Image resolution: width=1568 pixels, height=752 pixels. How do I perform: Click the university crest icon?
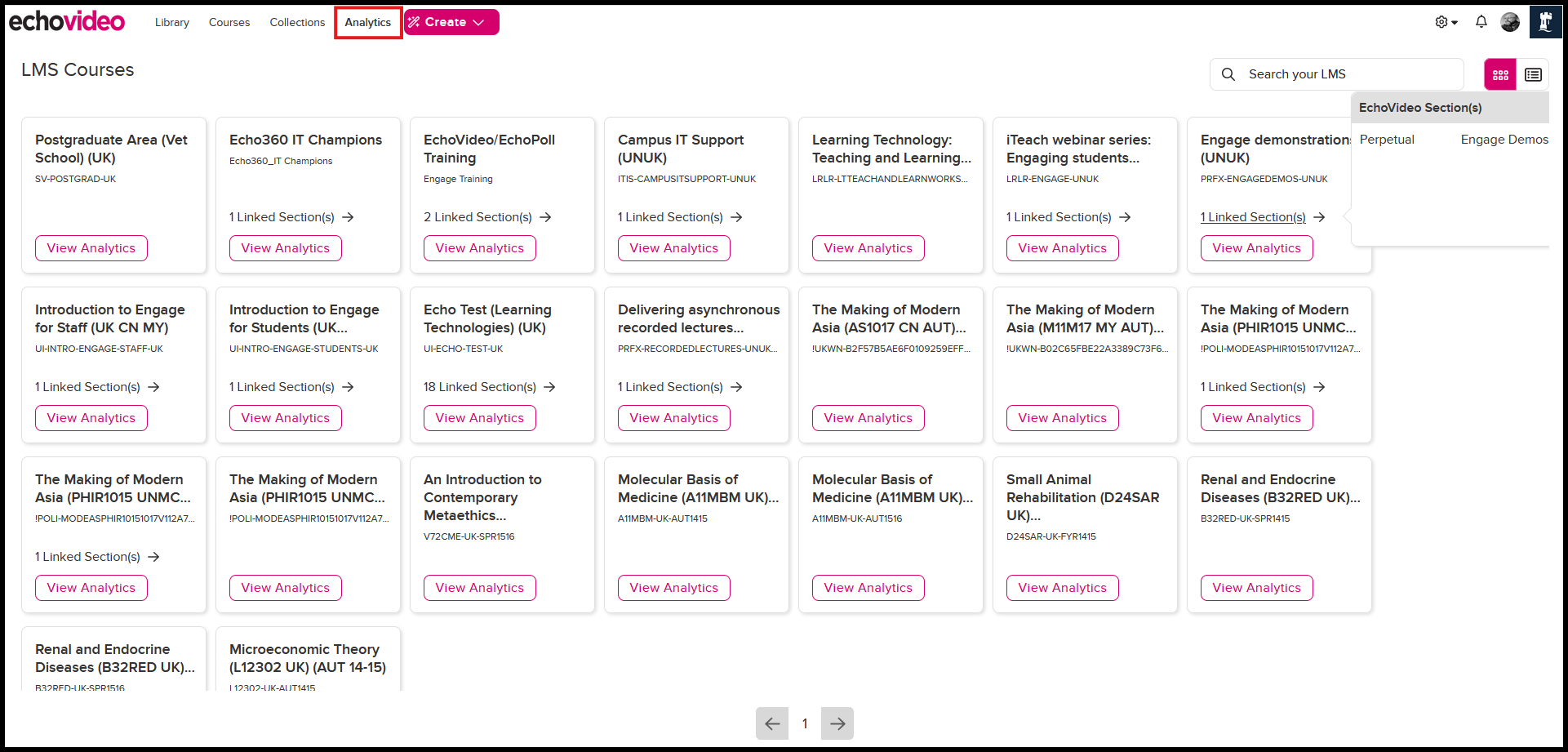(x=1544, y=22)
